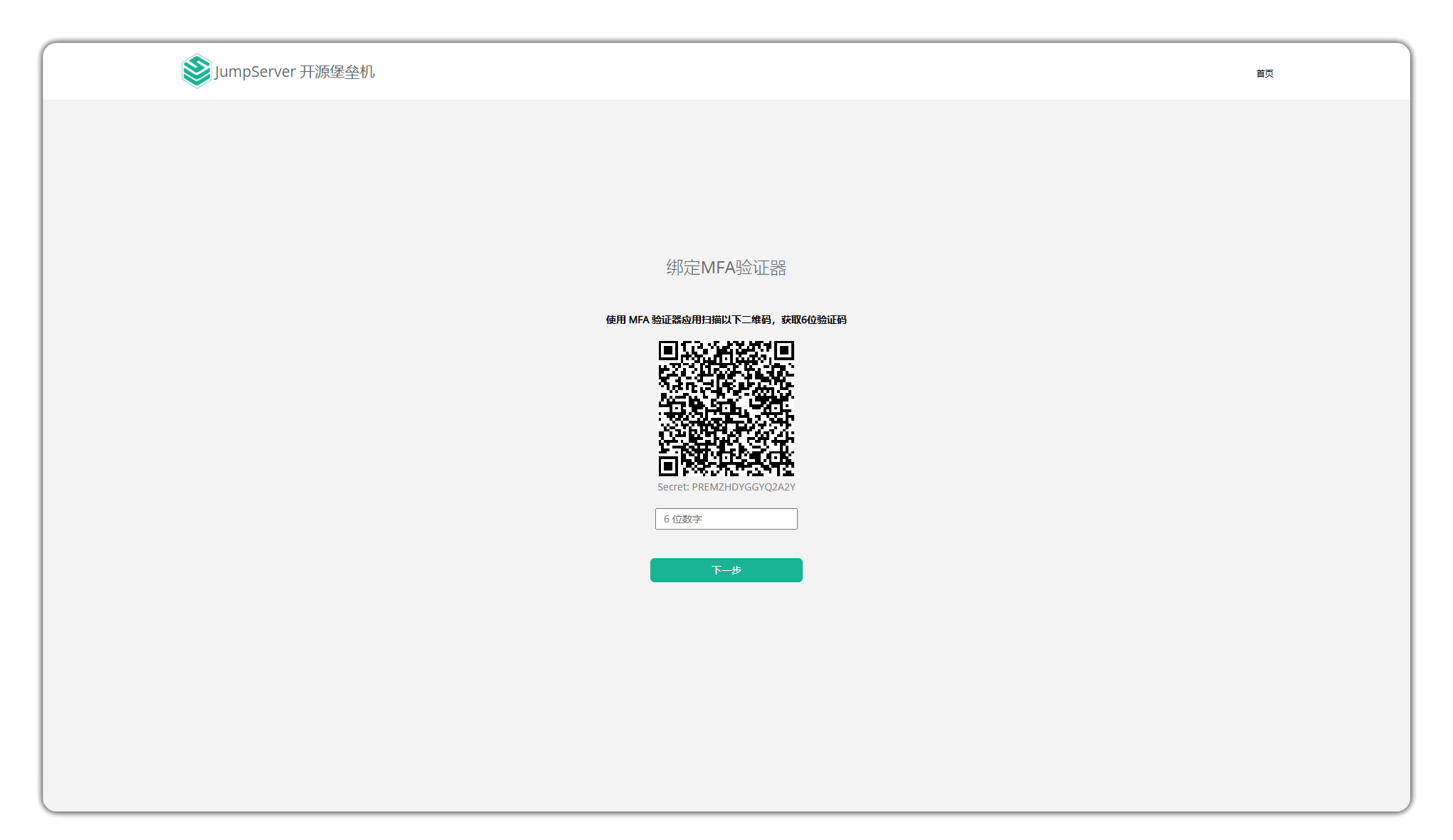This screenshot has height=840, width=1453.
Task: Focus the 6 位数字 input field
Action: point(726,519)
